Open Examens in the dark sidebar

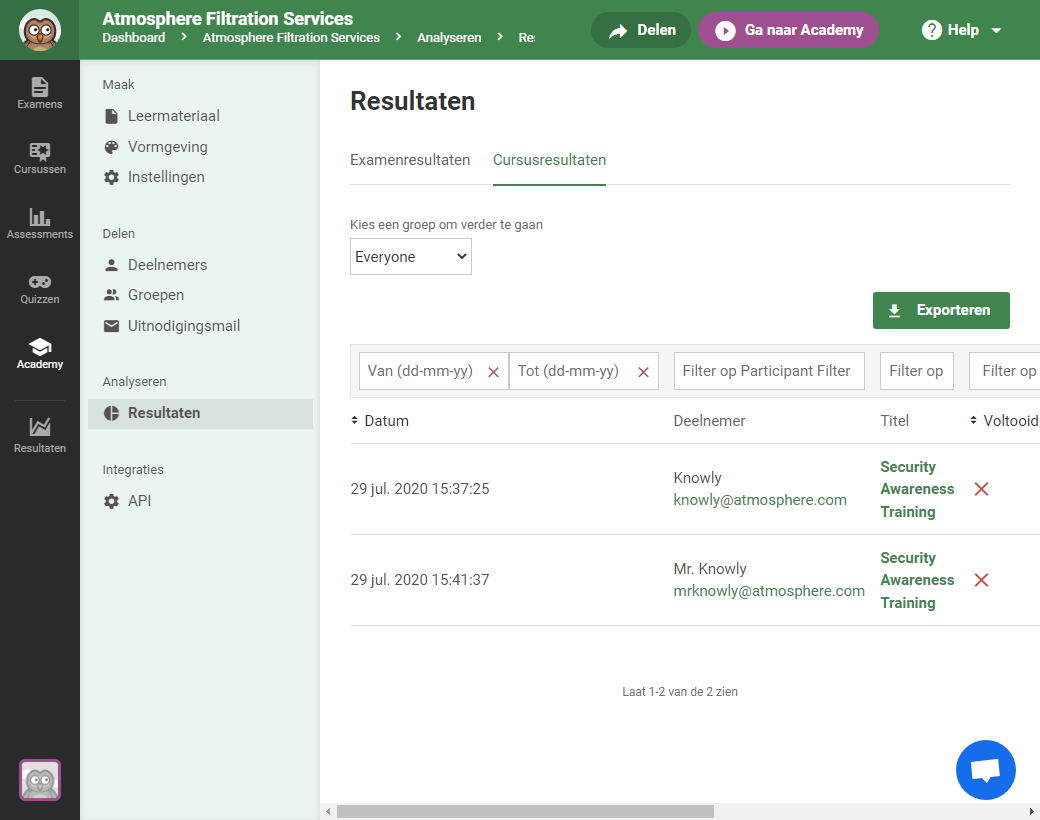click(x=40, y=93)
